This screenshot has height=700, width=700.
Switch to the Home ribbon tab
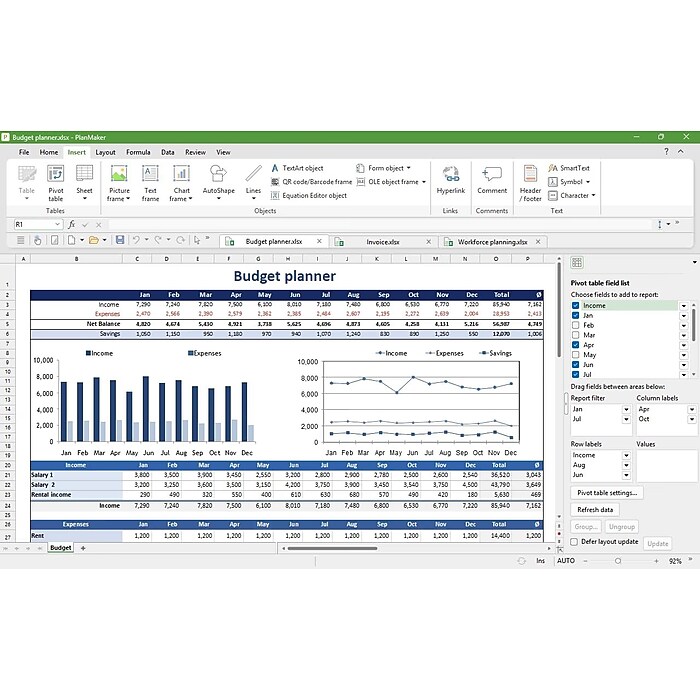click(49, 152)
